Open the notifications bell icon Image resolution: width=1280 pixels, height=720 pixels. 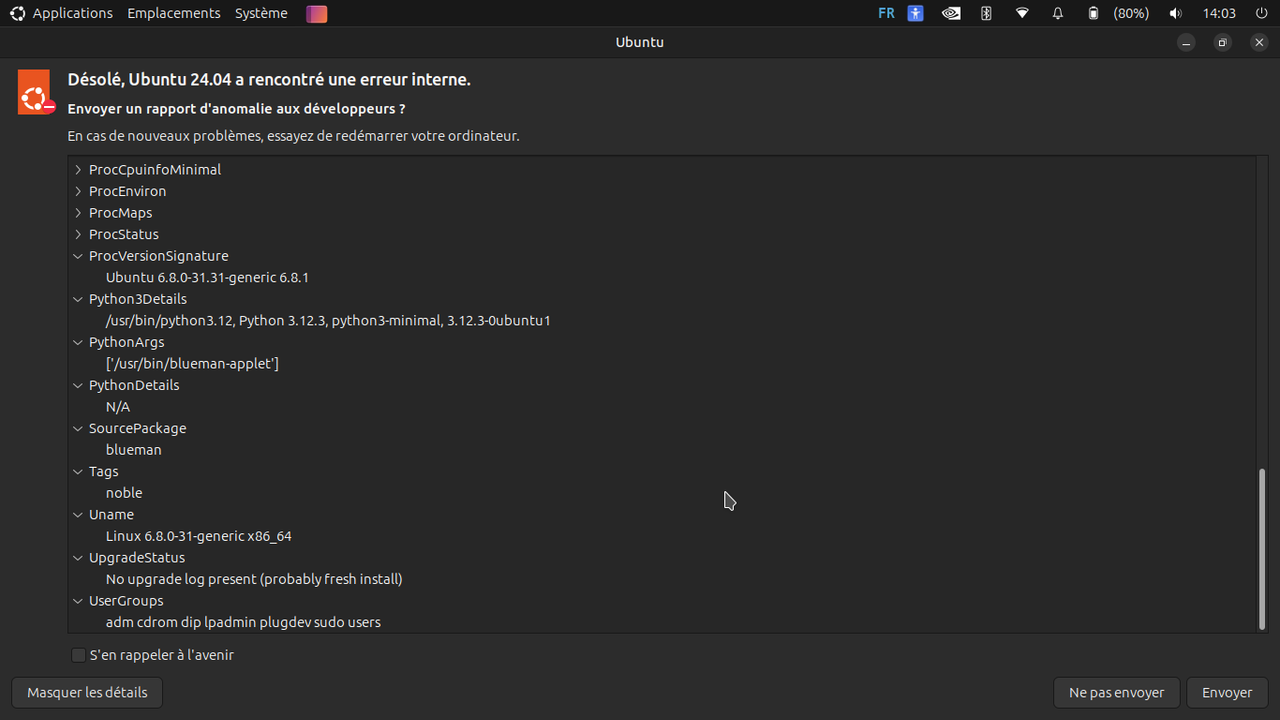[x=1058, y=13]
